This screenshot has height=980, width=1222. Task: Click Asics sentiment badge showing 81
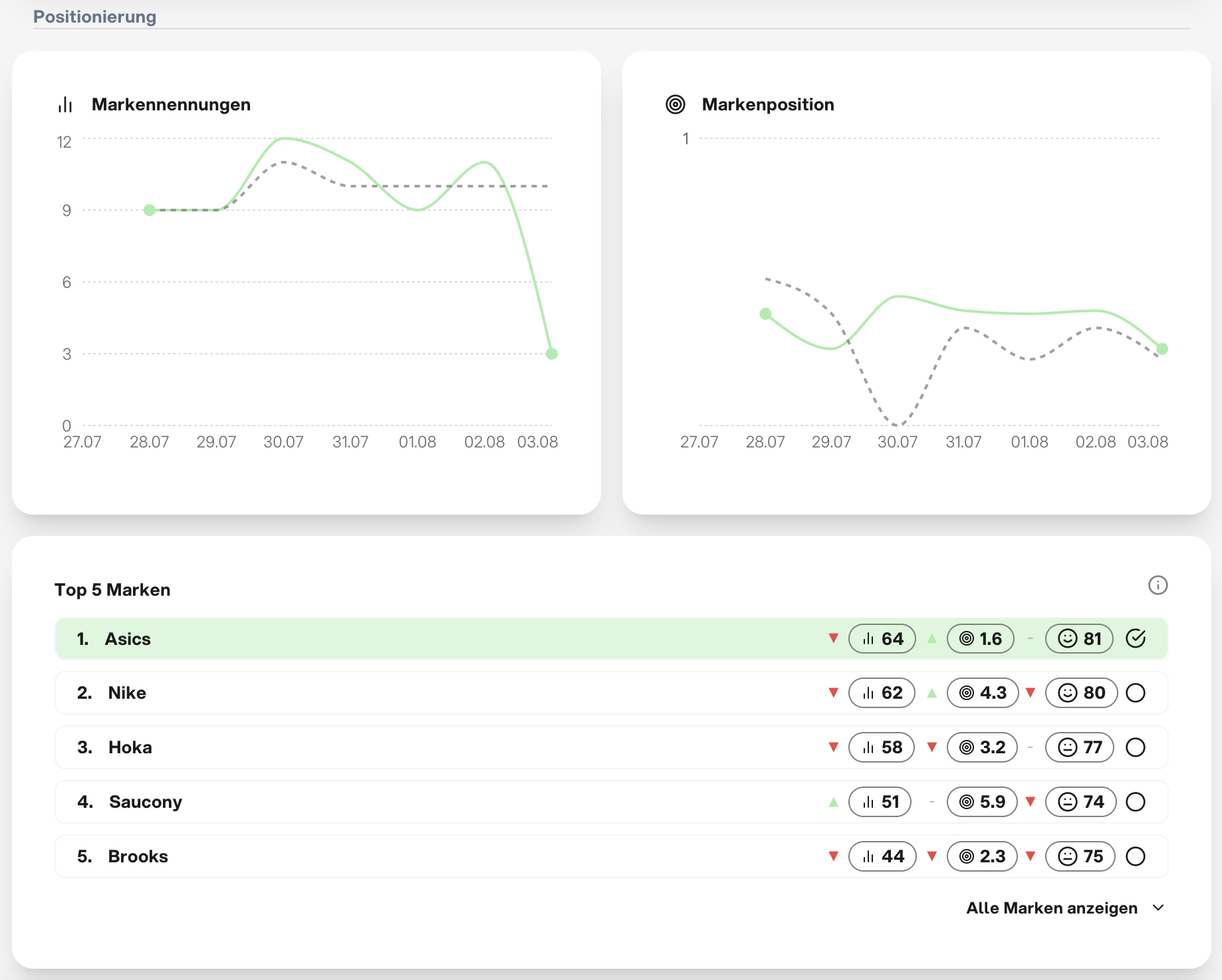click(x=1079, y=639)
